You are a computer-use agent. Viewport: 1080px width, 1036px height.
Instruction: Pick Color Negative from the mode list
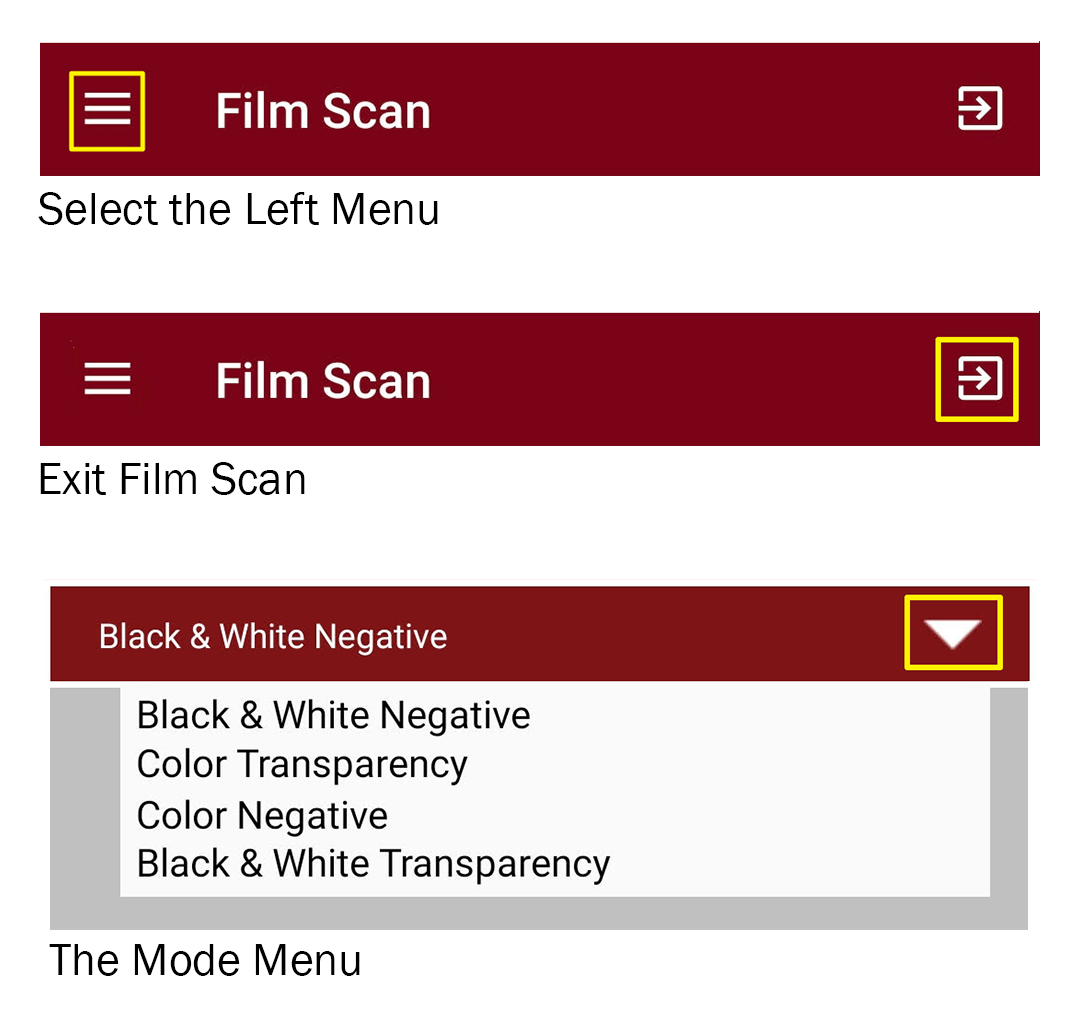pos(262,815)
